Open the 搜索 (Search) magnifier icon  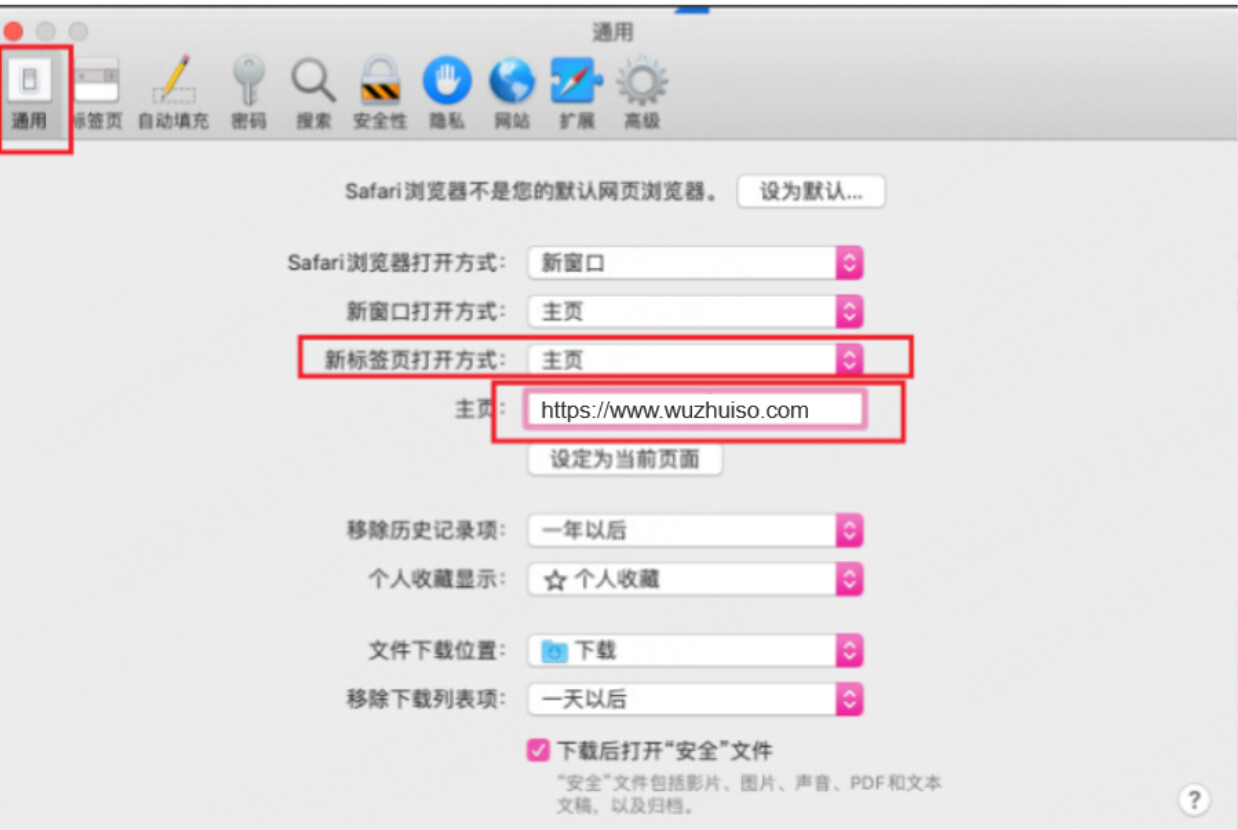point(313,94)
